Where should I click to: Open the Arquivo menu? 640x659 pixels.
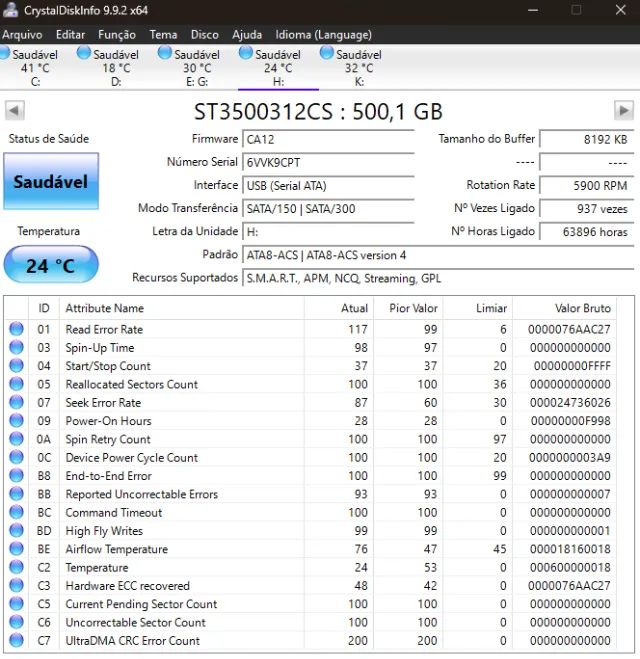pyautogui.click(x=22, y=34)
